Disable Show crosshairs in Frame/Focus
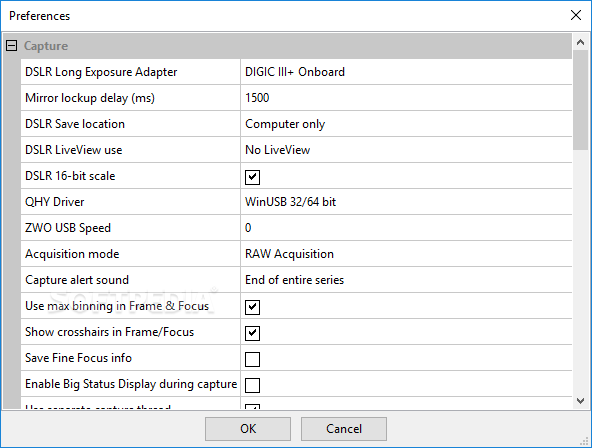Image resolution: width=592 pixels, height=448 pixels. point(252,333)
